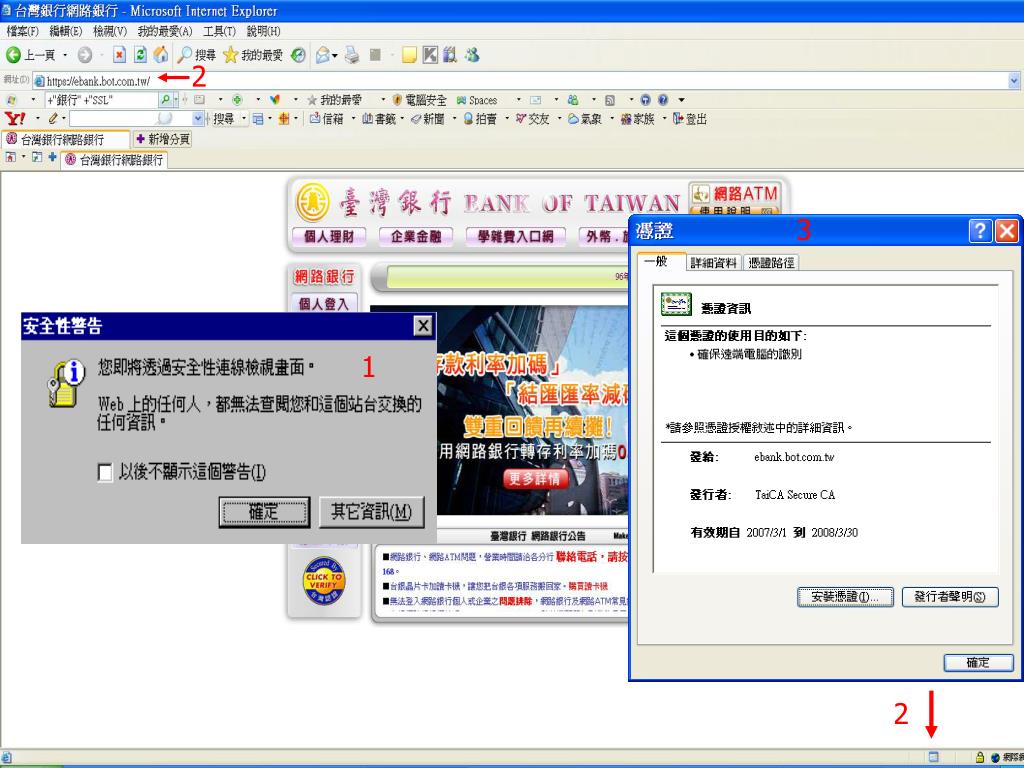Click 其它資訊(M) button
Image resolution: width=1024 pixels, height=768 pixels.
click(372, 511)
